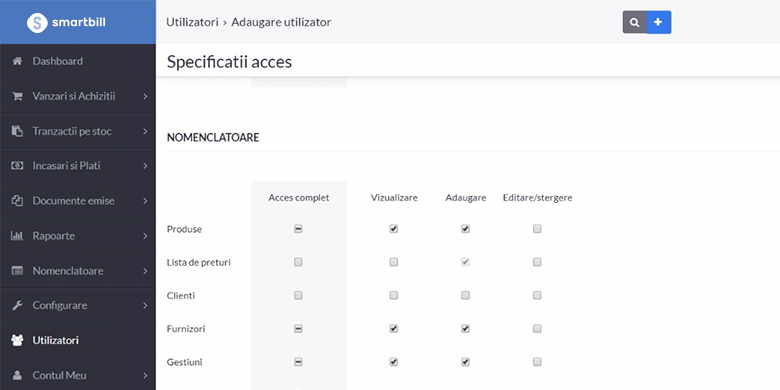Click the blue plus add button
Viewport: 780px width, 390px height.
(659, 22)
